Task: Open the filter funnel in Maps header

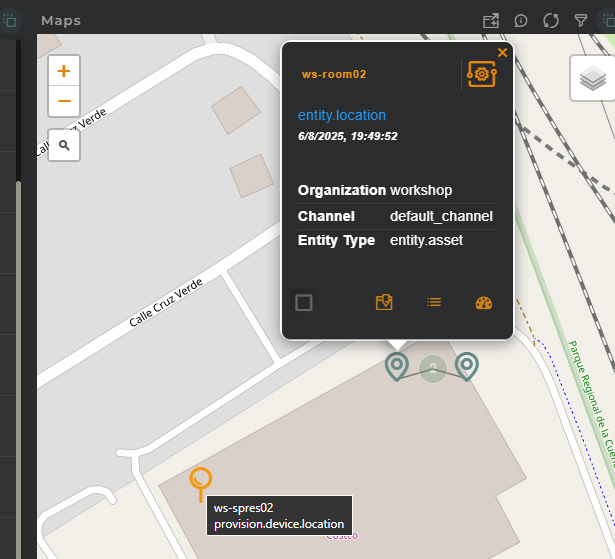Action: 581,20
